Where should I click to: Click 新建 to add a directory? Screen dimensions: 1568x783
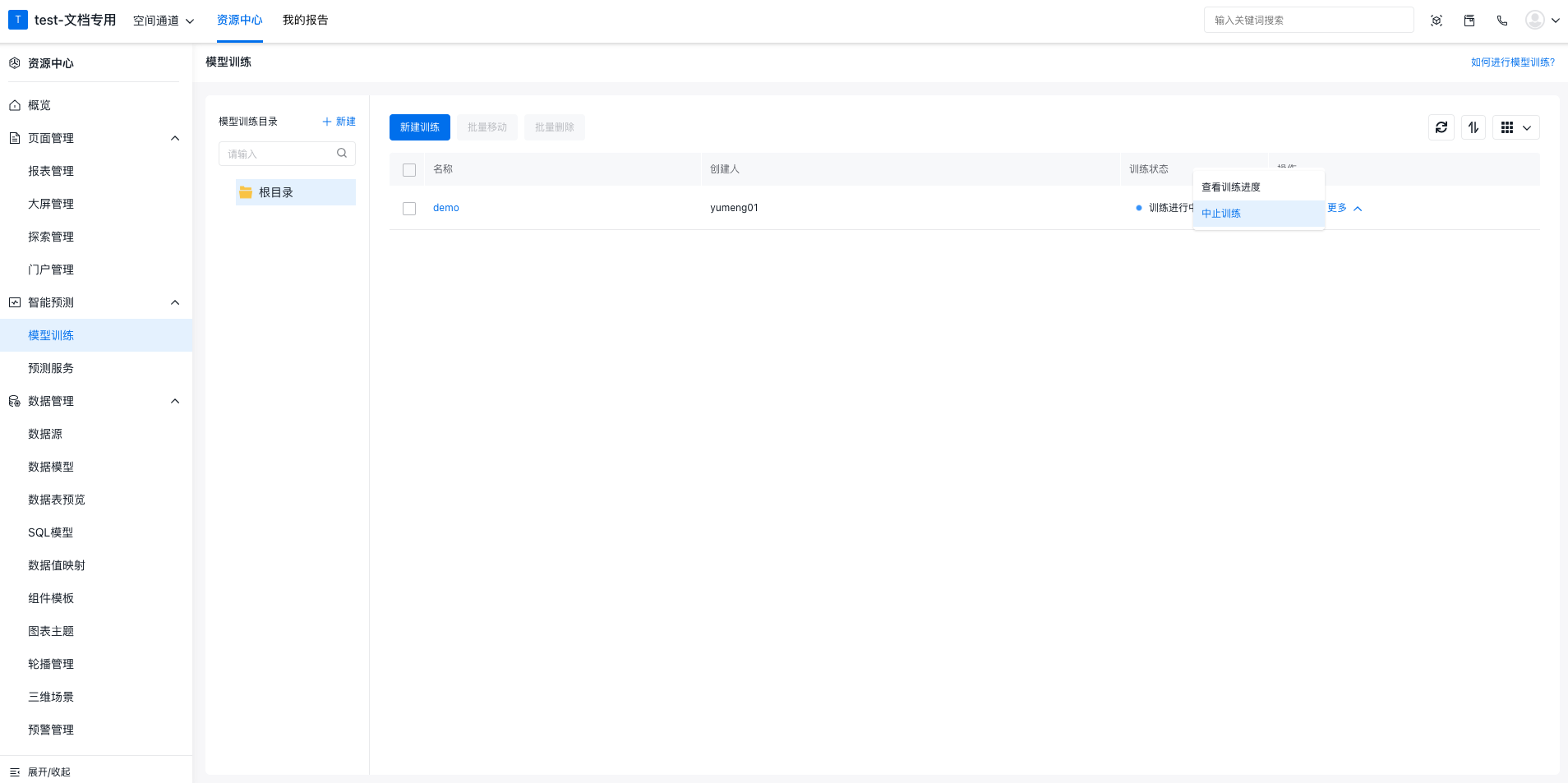coord(339,122)
